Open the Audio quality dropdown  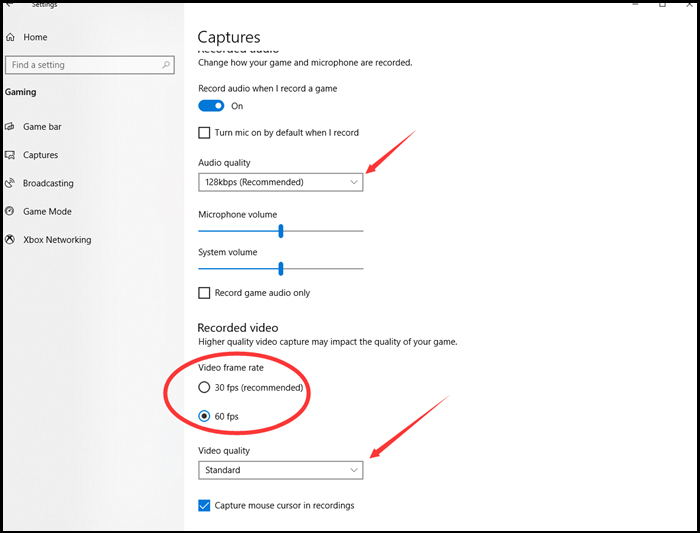point(280,182)
